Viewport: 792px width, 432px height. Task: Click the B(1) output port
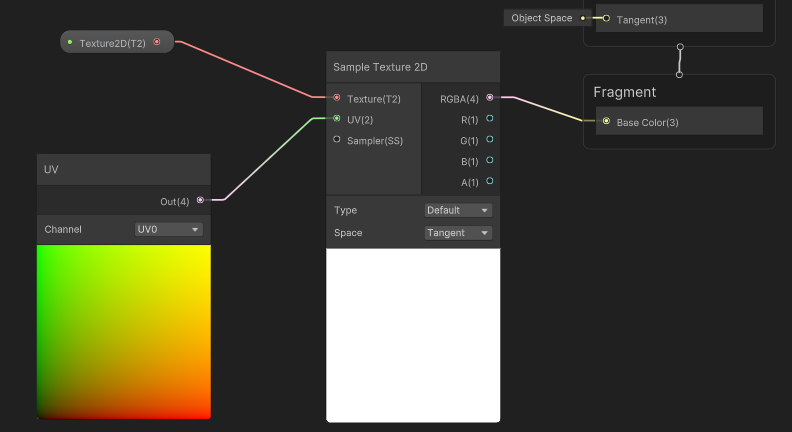click(x=489, y=160)
